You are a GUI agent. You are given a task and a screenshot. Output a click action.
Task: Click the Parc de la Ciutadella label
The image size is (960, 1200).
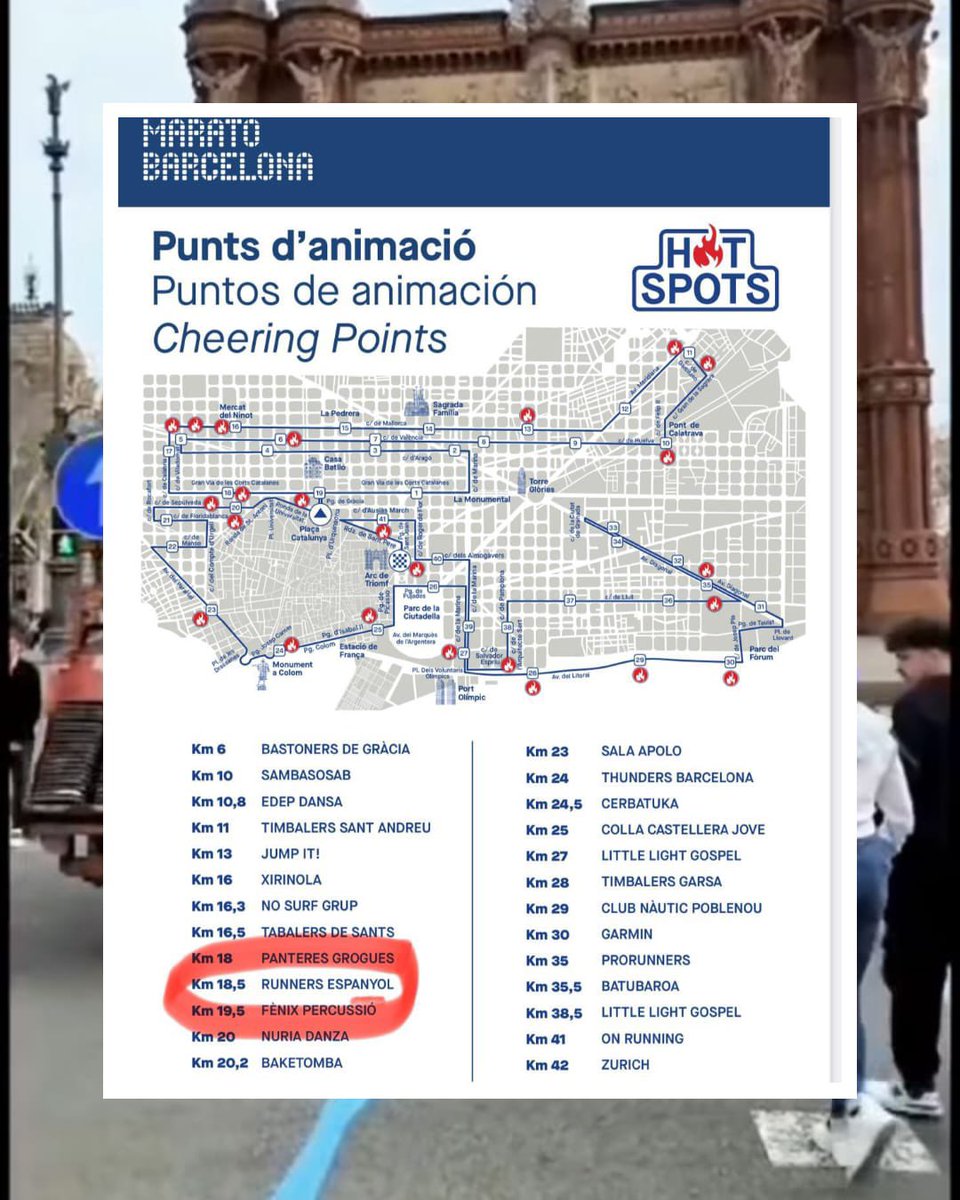tap(421, 611)
